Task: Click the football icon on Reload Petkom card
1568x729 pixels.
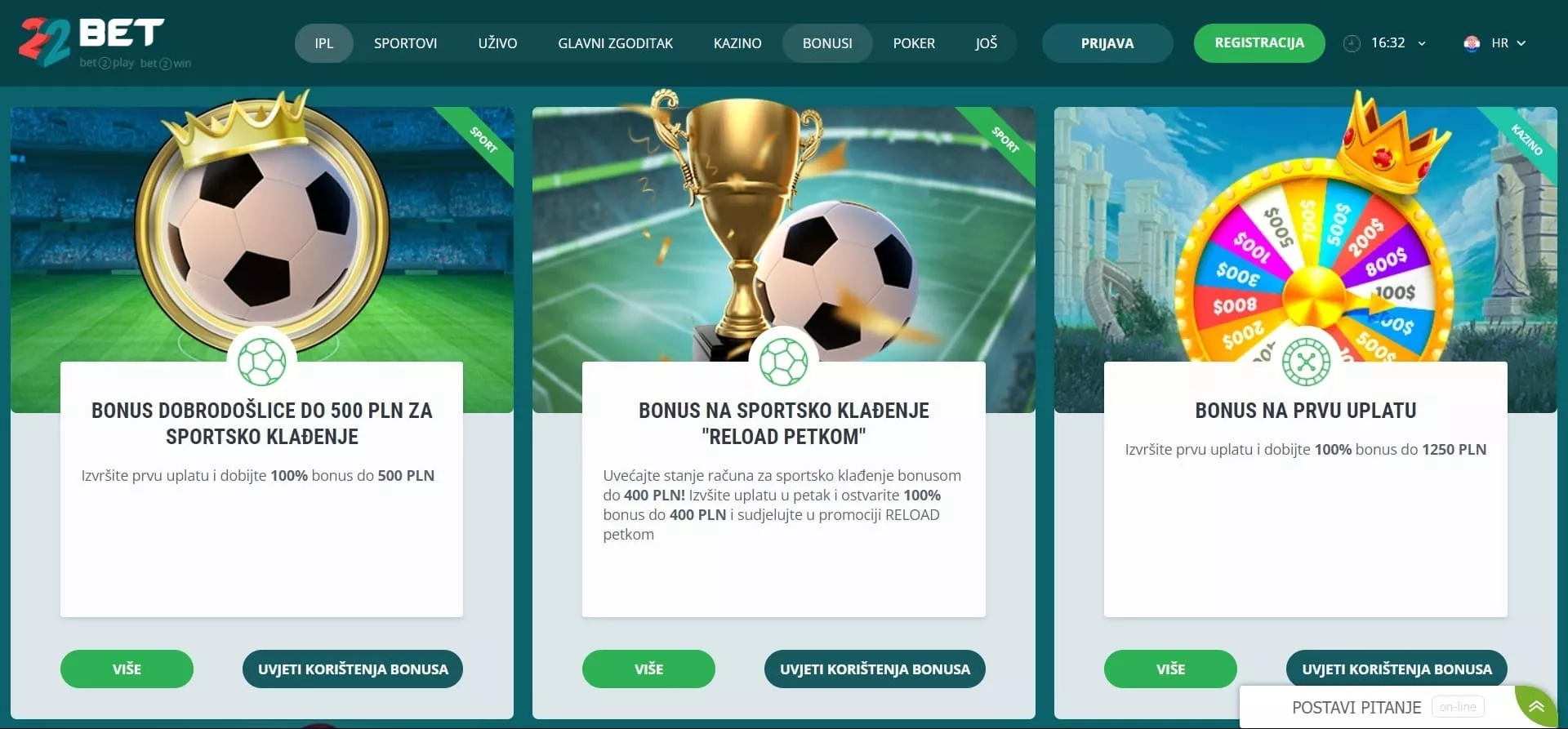Action: coord(783,362)
